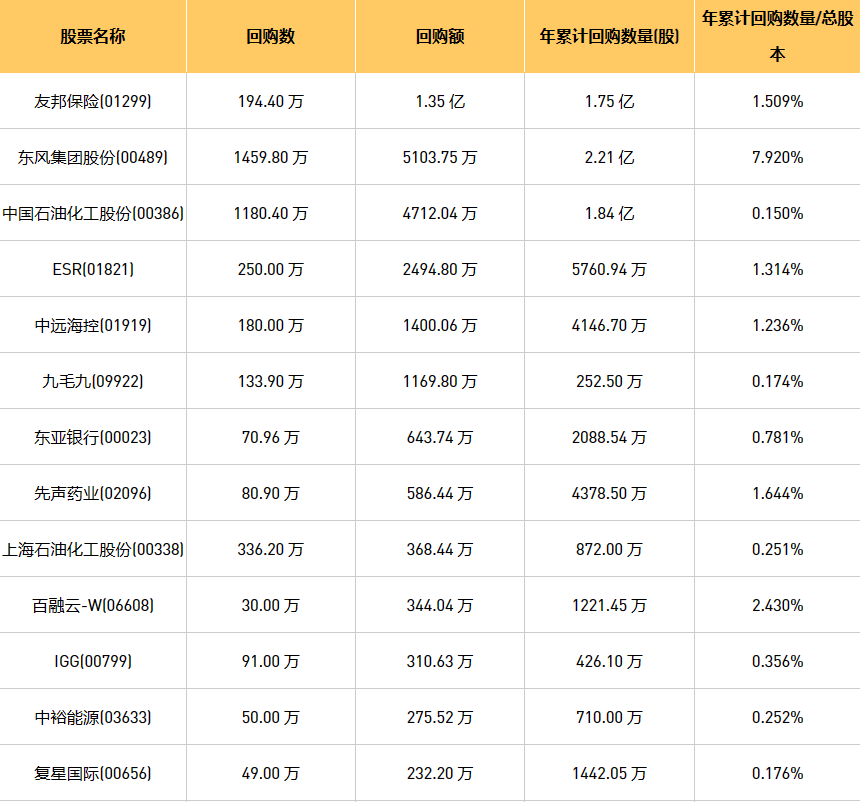Click the ESR(01821) stock cell
This screenshot has height=802, width=860.
point(93,269)
